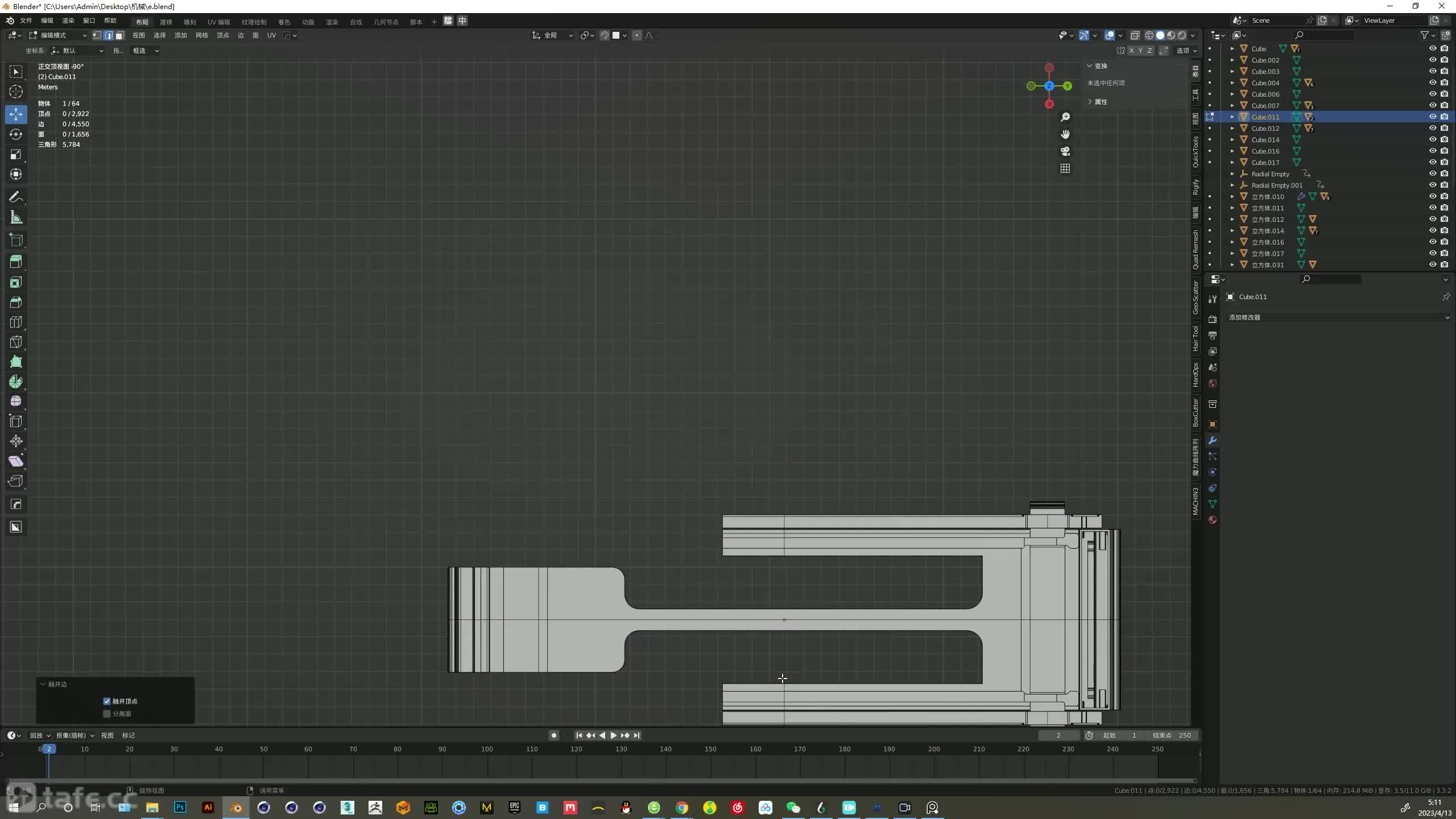The image size is (1456, 819).
Task: Activate the Rotate tool
Action: [16, 134]
